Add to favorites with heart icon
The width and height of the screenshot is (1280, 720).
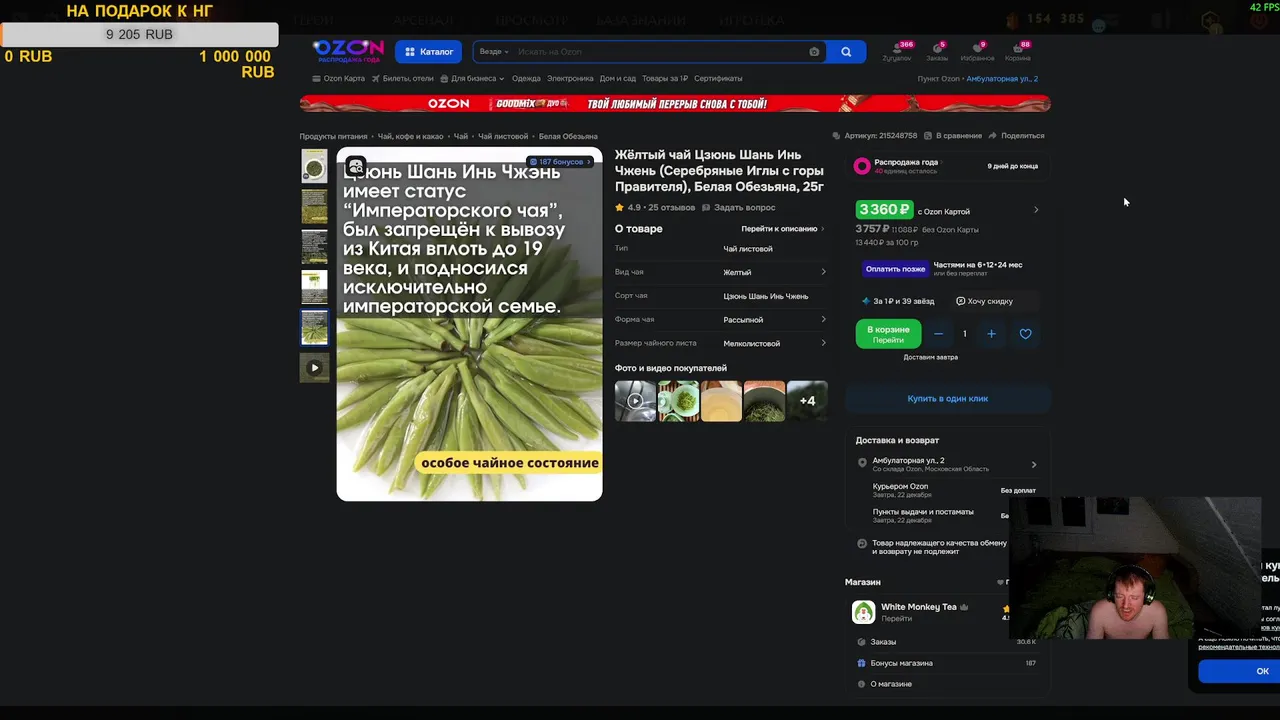(x=1025, y=334)
